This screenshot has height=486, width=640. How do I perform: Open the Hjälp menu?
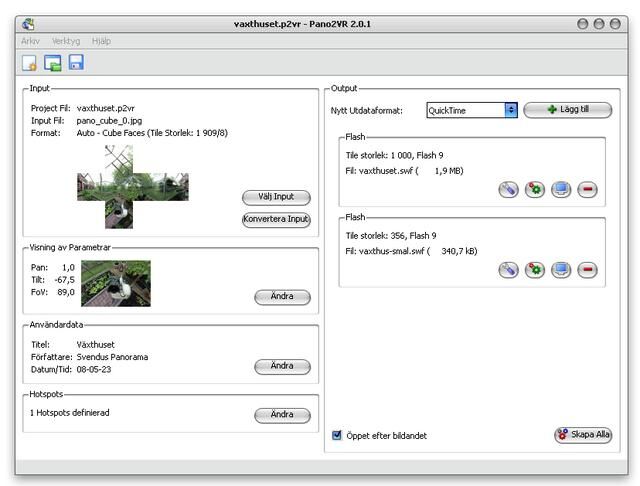click(x=102, y=41)
